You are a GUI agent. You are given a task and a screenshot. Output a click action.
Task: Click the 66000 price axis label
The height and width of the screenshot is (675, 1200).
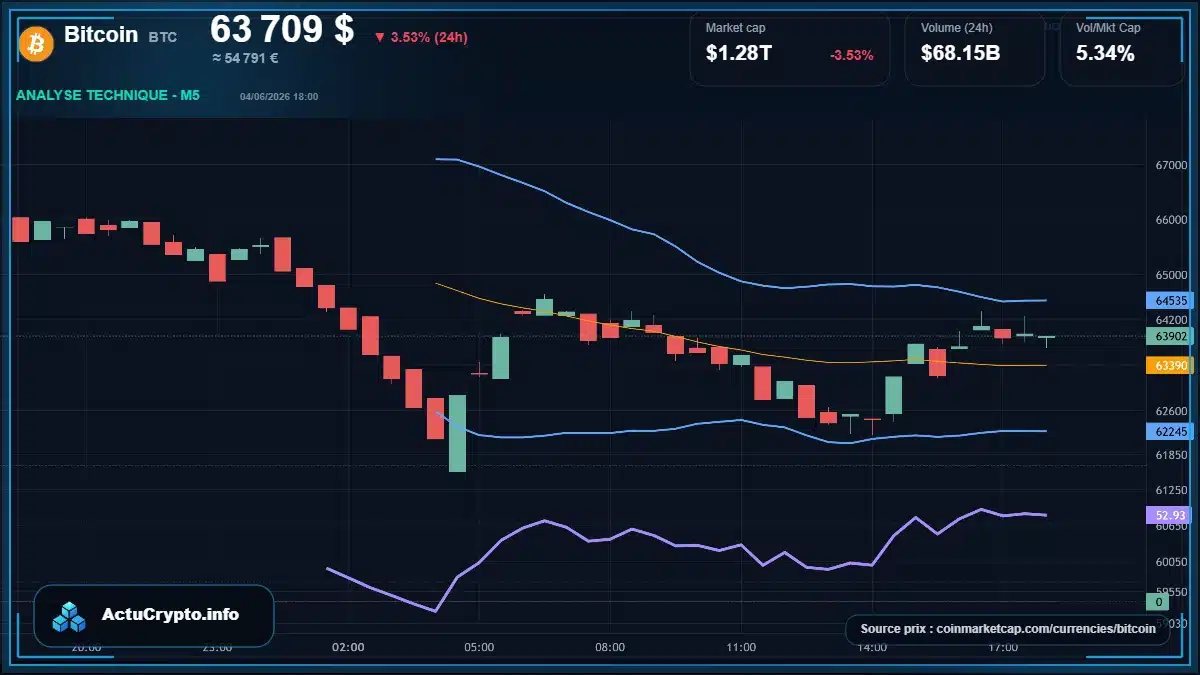pyautogui.click(x=1171, y=220)
